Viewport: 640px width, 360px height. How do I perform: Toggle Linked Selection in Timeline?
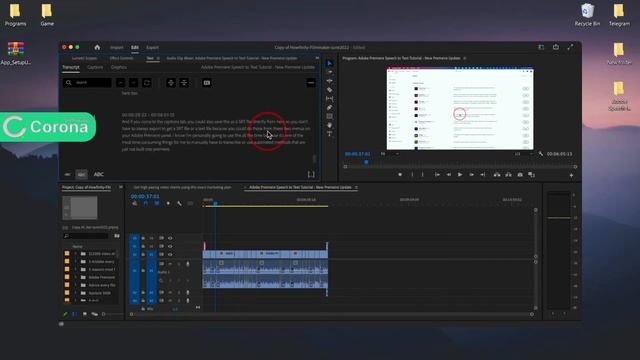tap(157, 203)
